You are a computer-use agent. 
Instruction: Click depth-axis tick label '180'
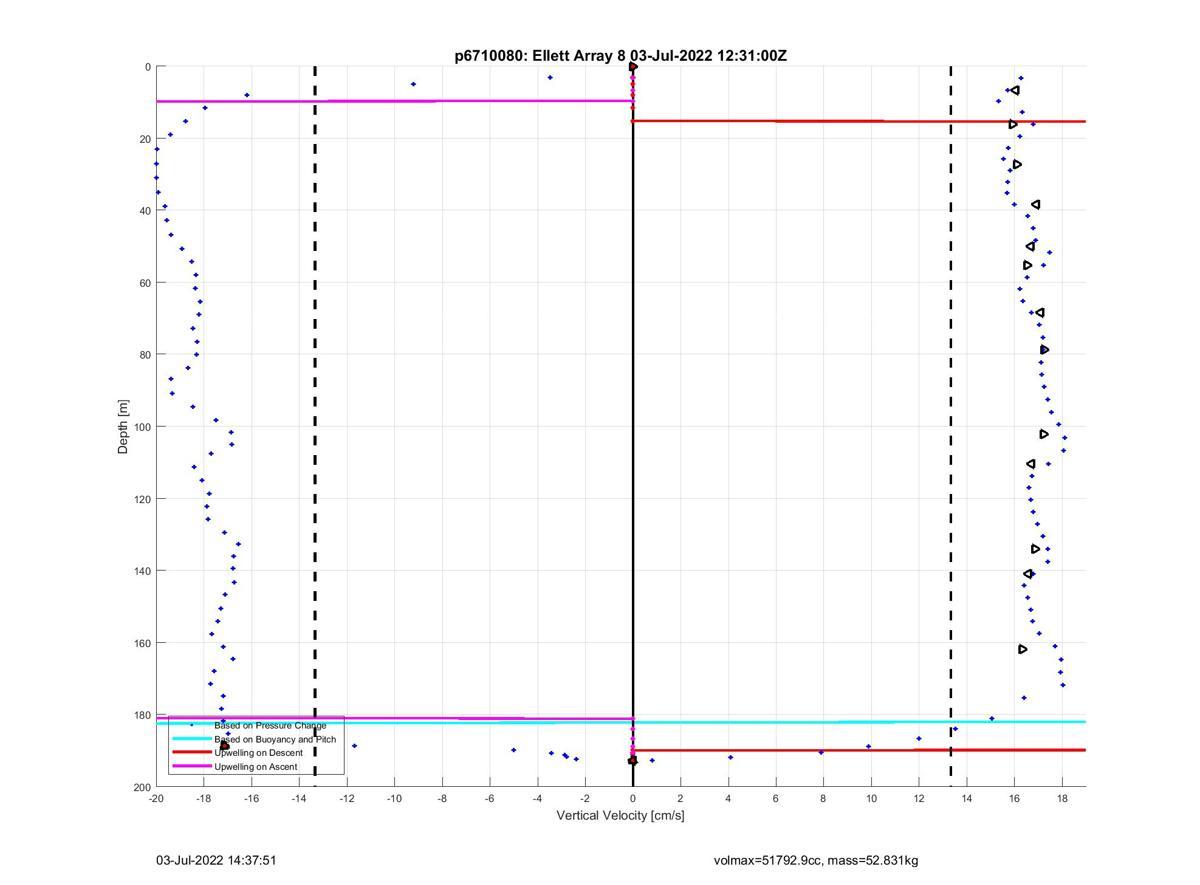coord(142,715)
